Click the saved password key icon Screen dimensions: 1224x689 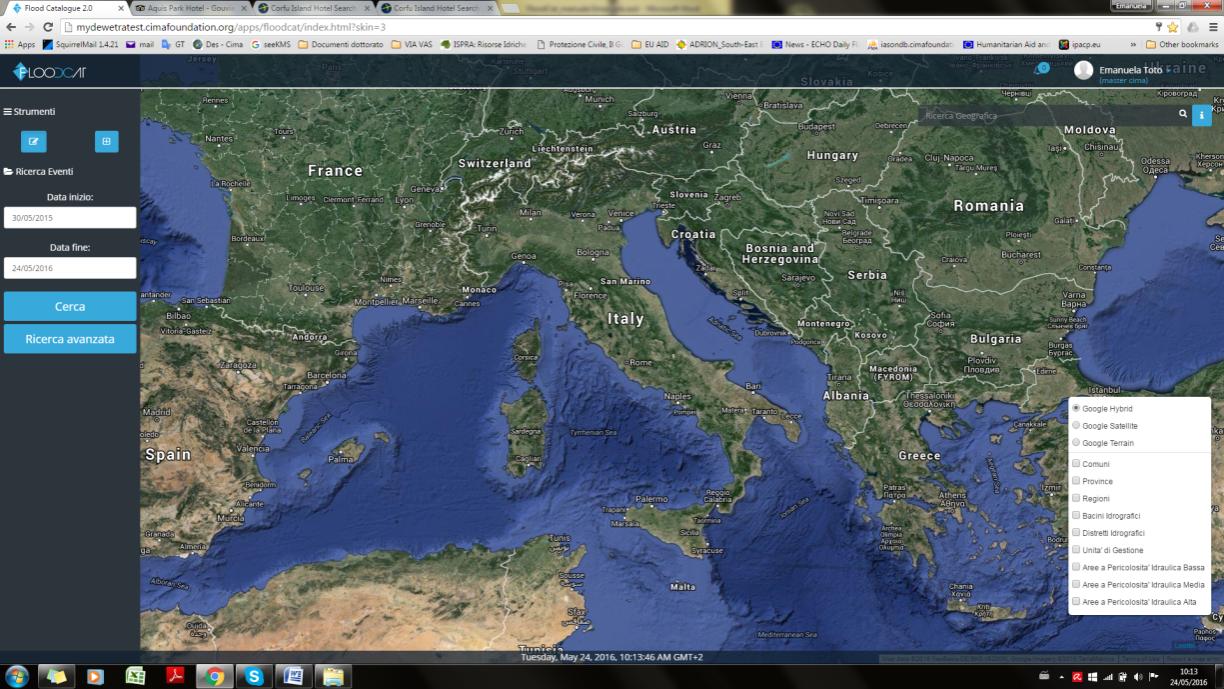coord(1159,27)
